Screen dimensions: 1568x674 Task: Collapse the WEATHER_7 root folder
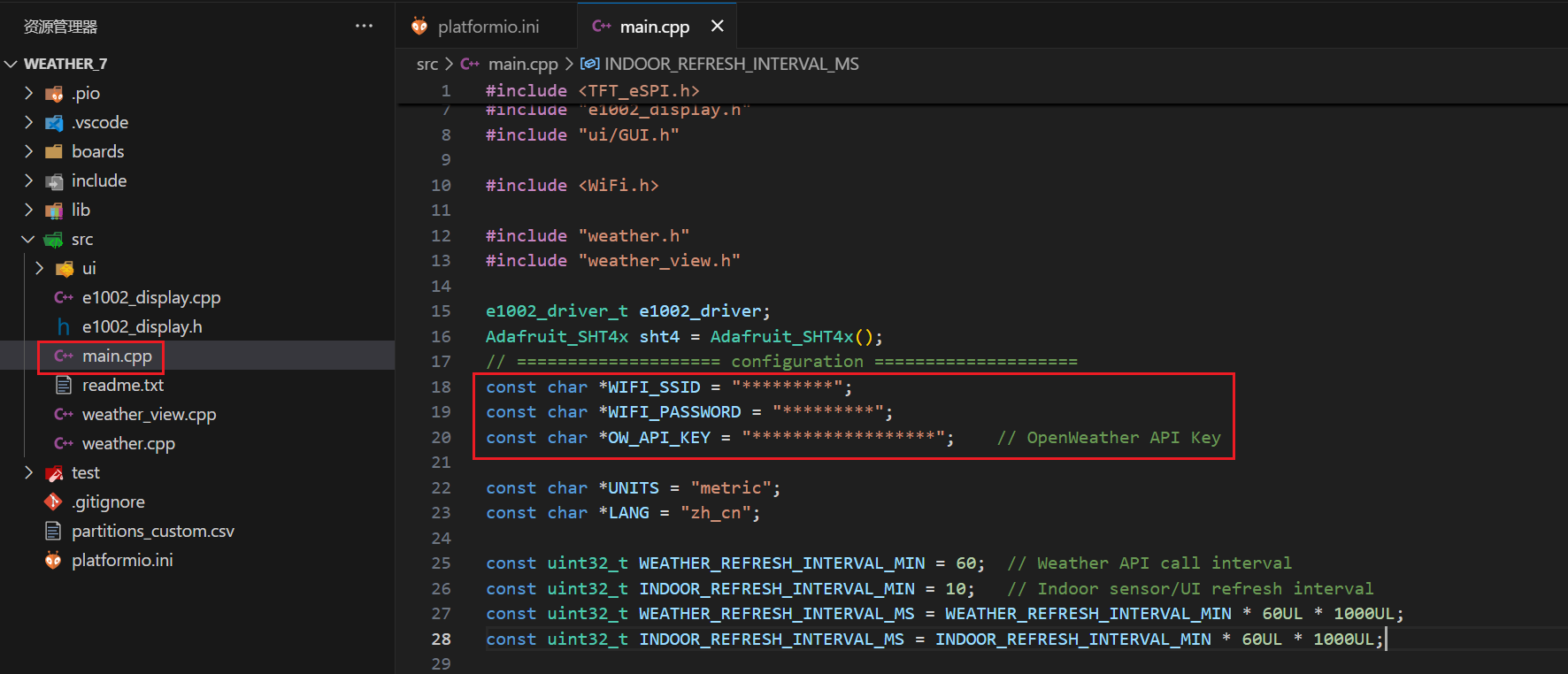pos(12,64)
